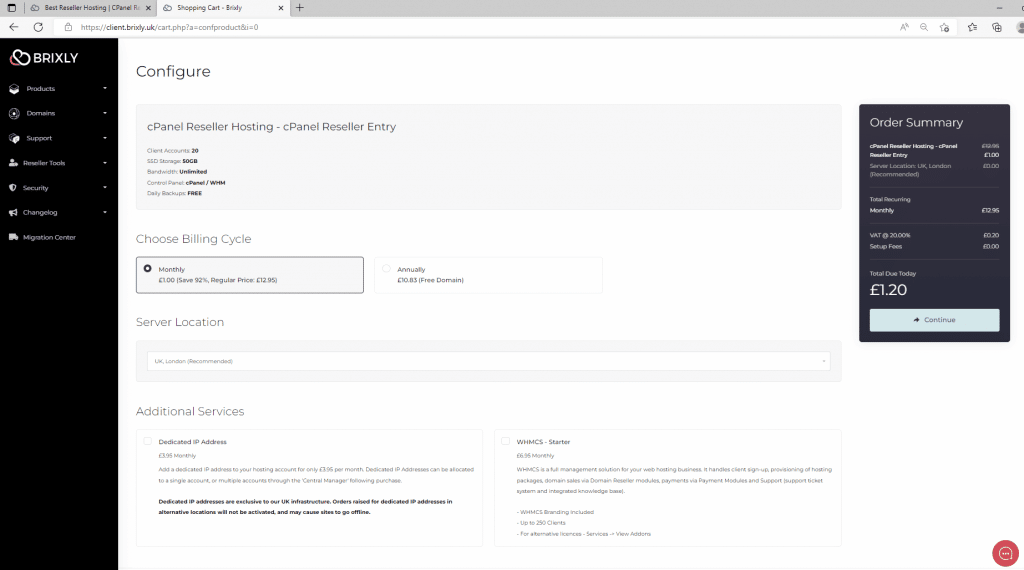Reload the page with the refresh icon

(x=39, y=27)
